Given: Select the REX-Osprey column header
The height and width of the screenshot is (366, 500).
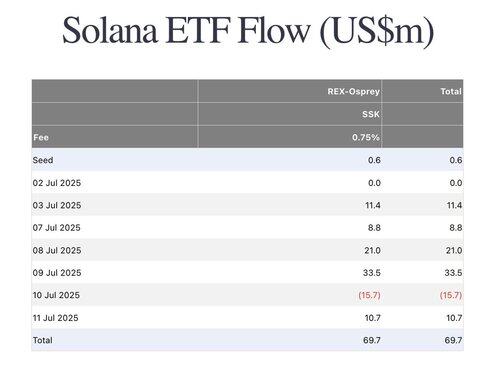Looking at the screenshot, I should (x=353, y=91).
